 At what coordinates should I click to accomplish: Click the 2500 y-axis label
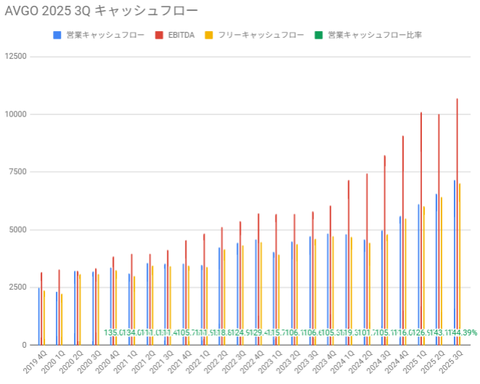(x=18, y=287)
